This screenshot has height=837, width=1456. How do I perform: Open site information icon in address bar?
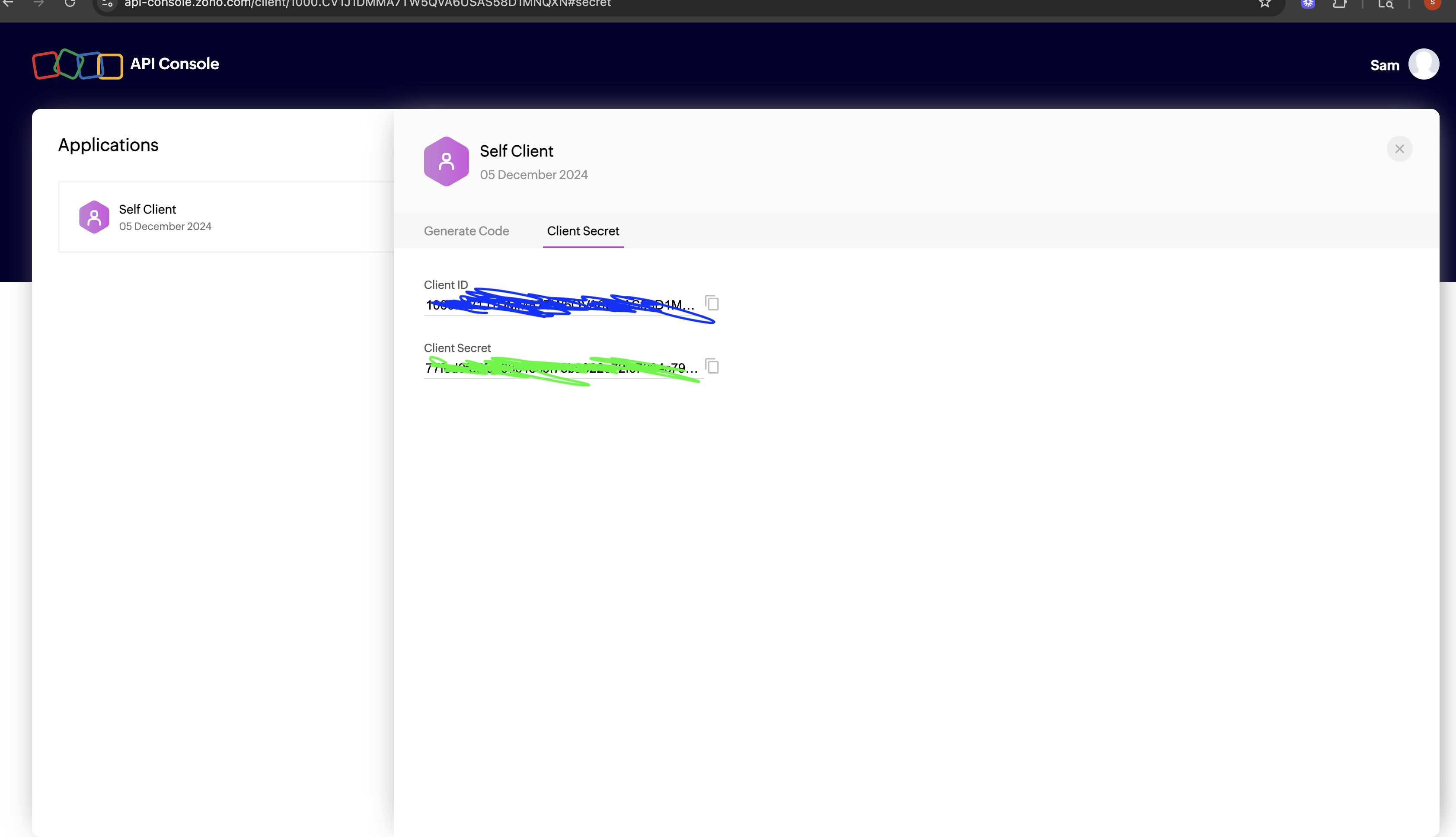[x=107, y=4]
